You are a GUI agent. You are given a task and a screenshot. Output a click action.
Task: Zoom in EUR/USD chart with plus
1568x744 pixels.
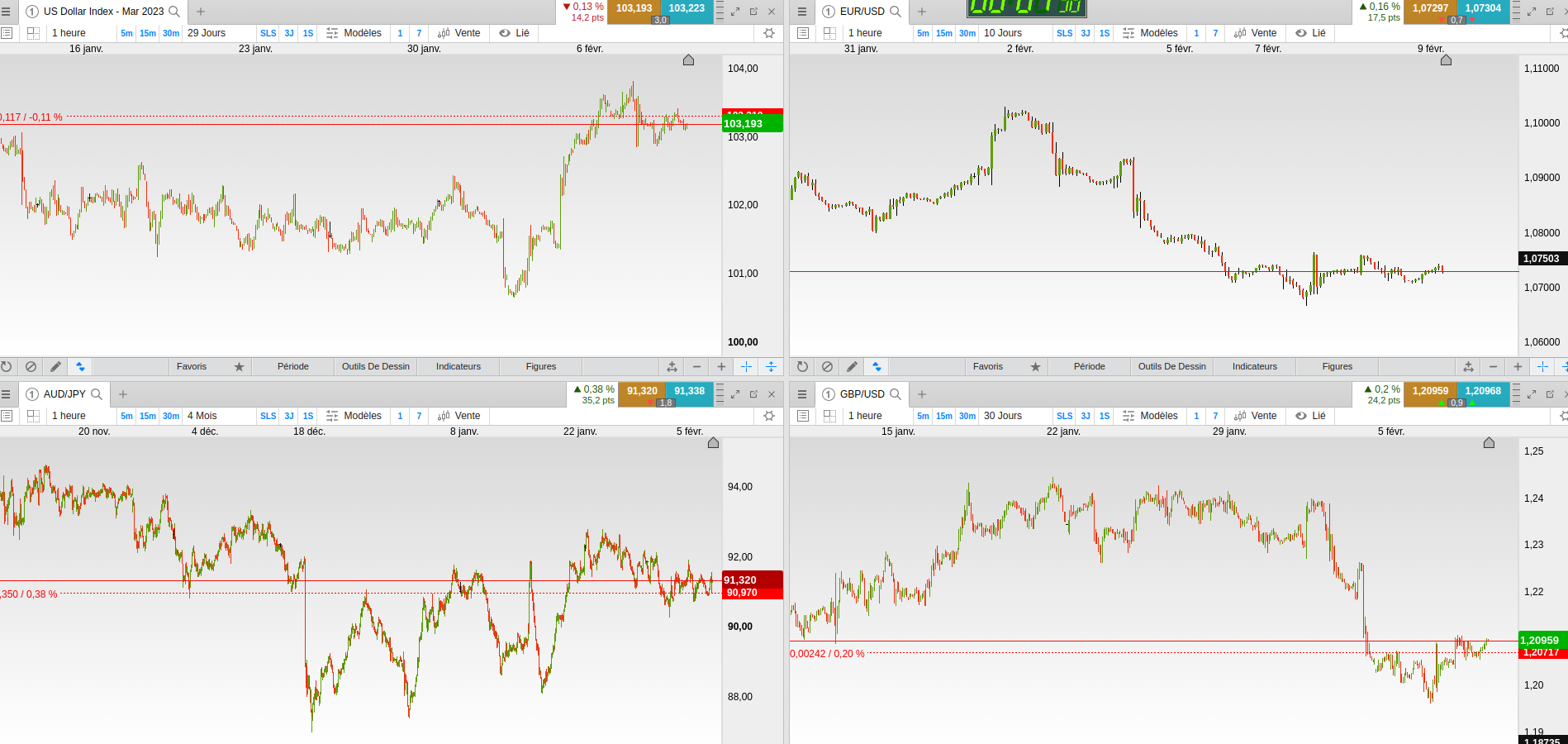pos(1518,366)
